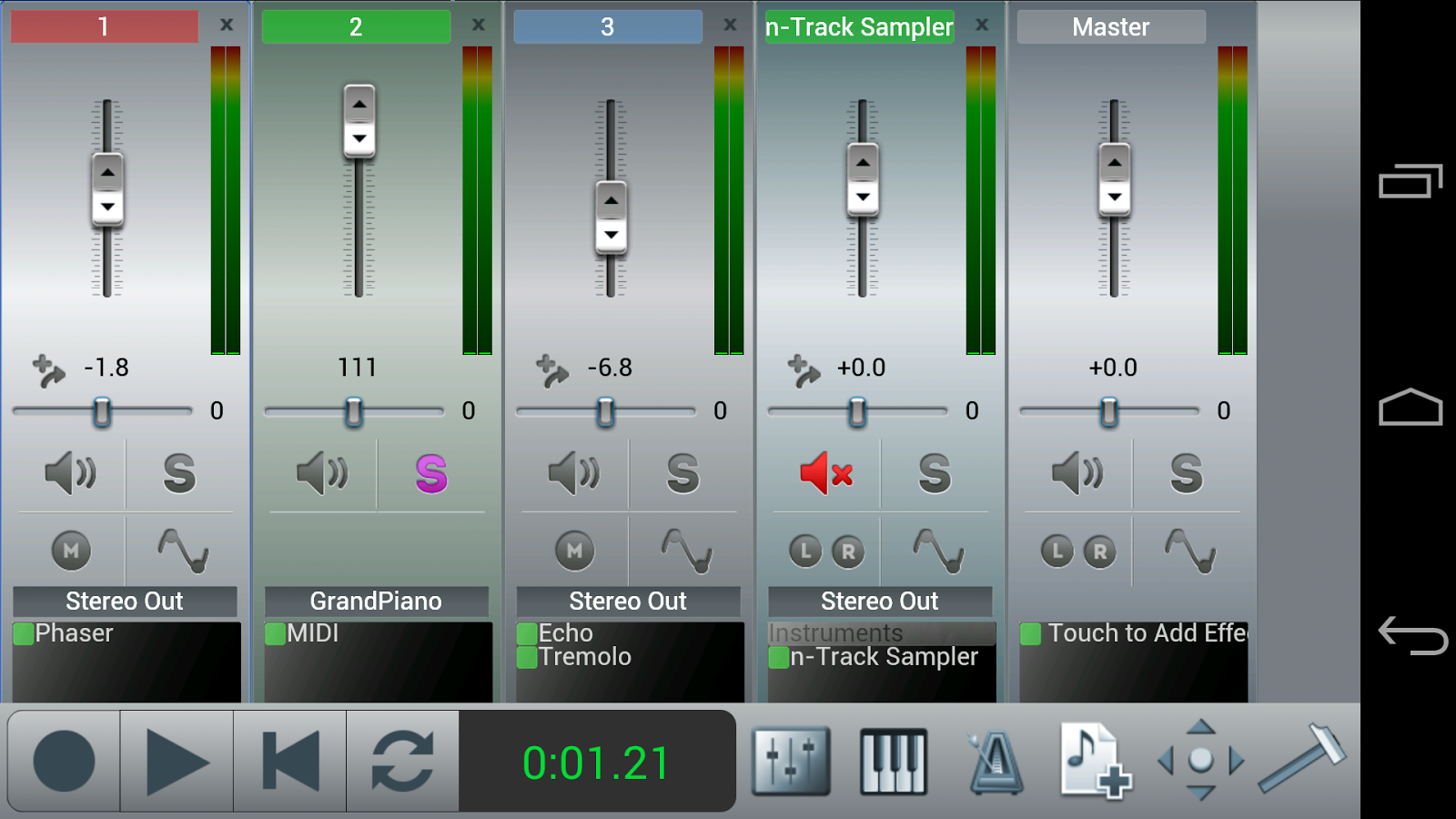The width and height of the screenshot is (1456, 819).
Task: Close track 3 strip
Action: point(730,25)
